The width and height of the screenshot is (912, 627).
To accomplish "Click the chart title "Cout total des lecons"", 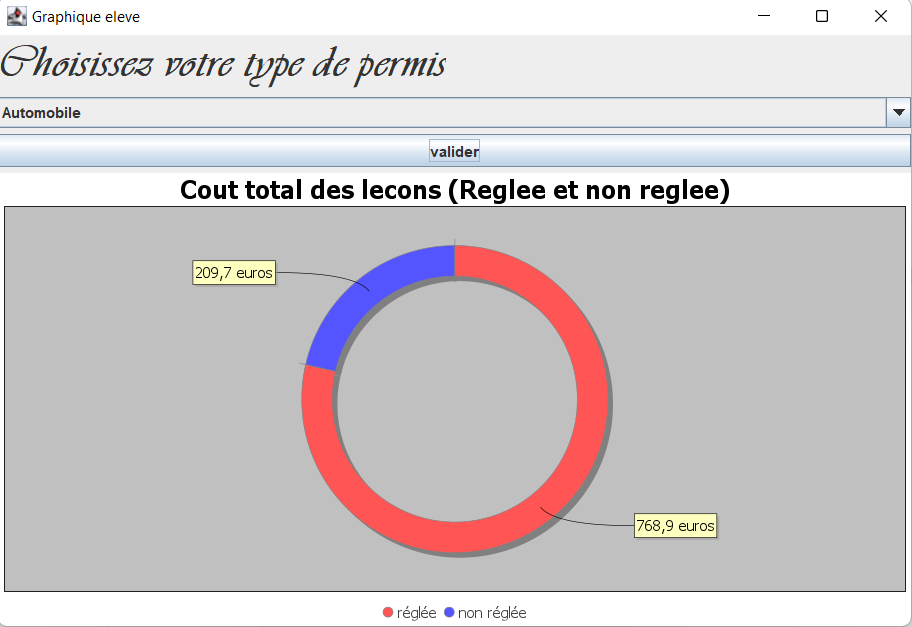I will click(455, 190).
